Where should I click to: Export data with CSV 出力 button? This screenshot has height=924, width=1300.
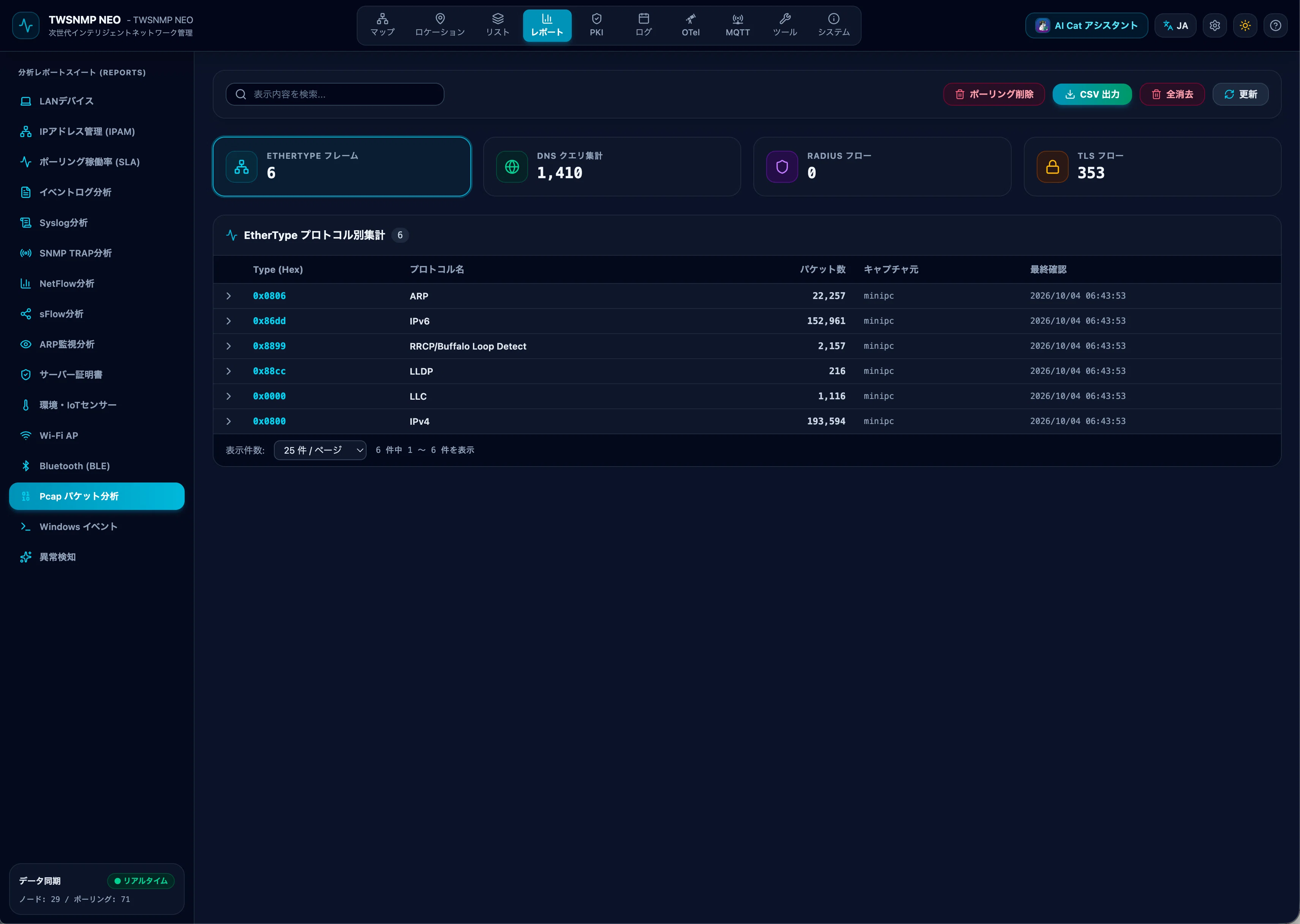coord(1092,95)
